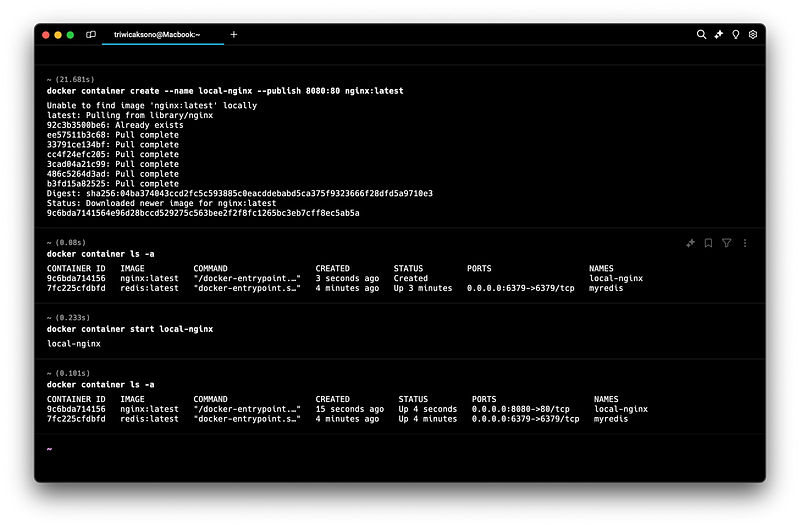This screenshot has width=800, height=528.
Task: Click the (0.233s) duration label
Action: (x=72, y=318)
